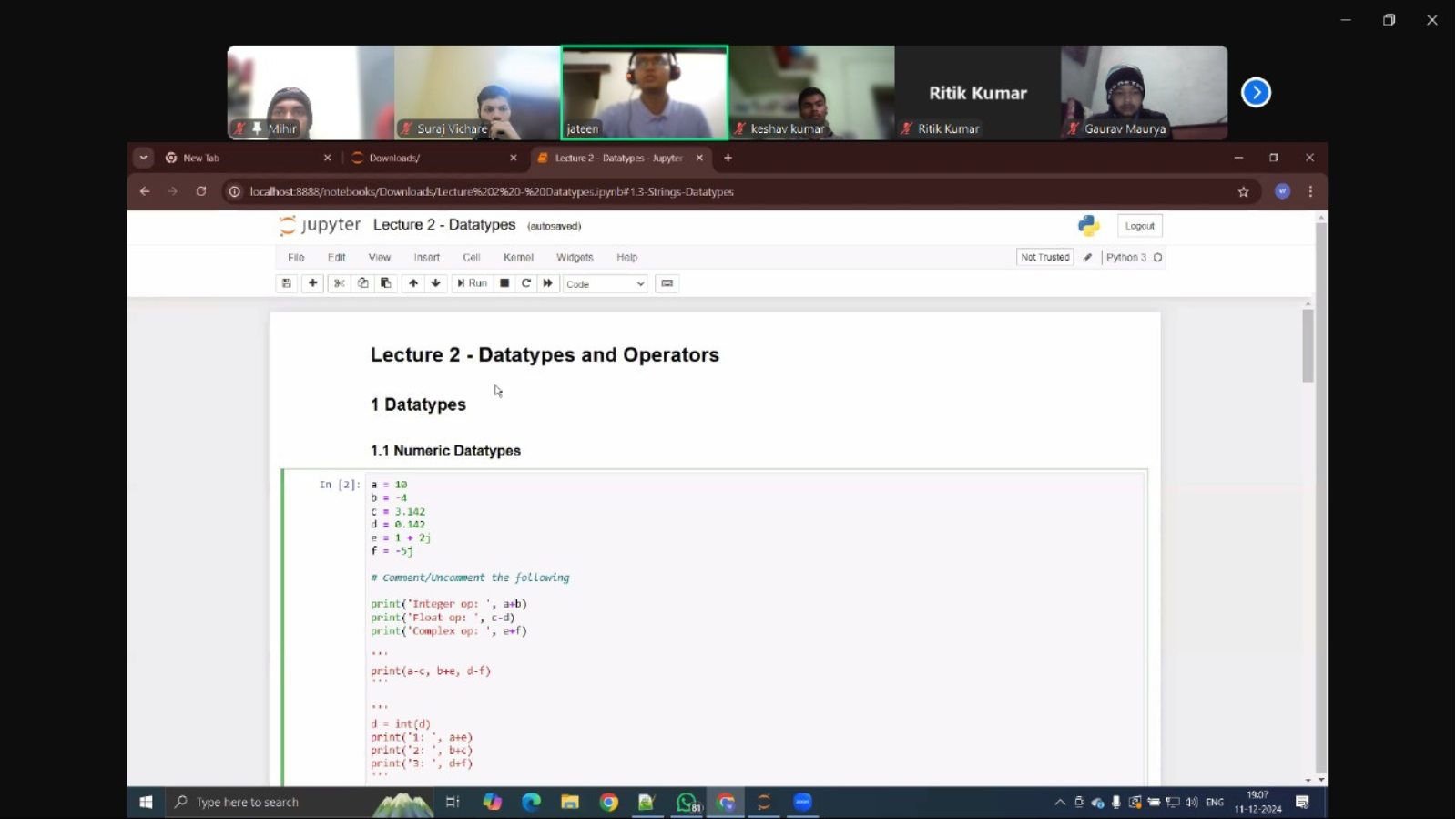This screenshot has height=819, width=1456.
Task: Open File Explorer from the taskbar
Action: 570,802
